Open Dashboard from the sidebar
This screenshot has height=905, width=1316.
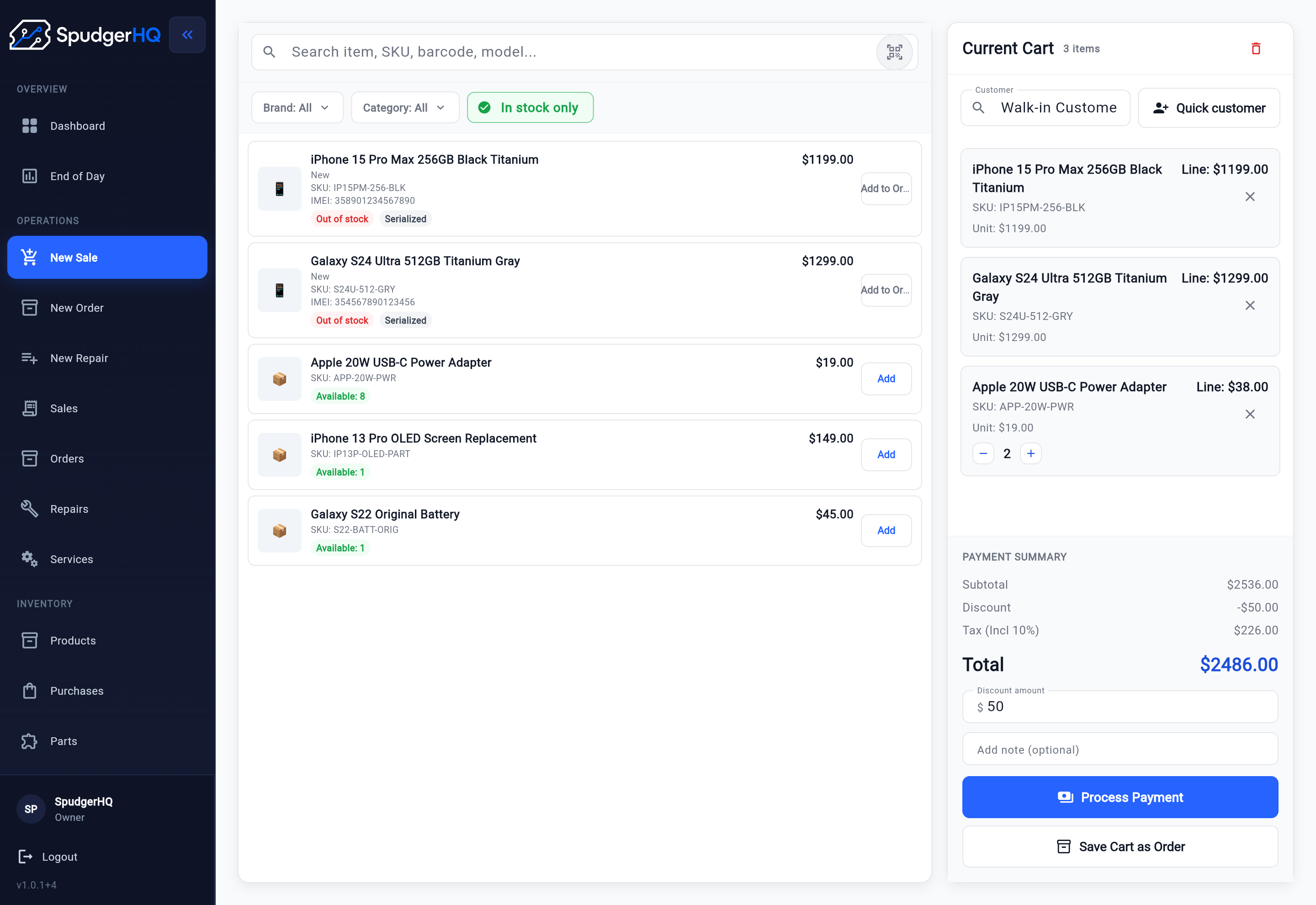(x=107, y=126)
